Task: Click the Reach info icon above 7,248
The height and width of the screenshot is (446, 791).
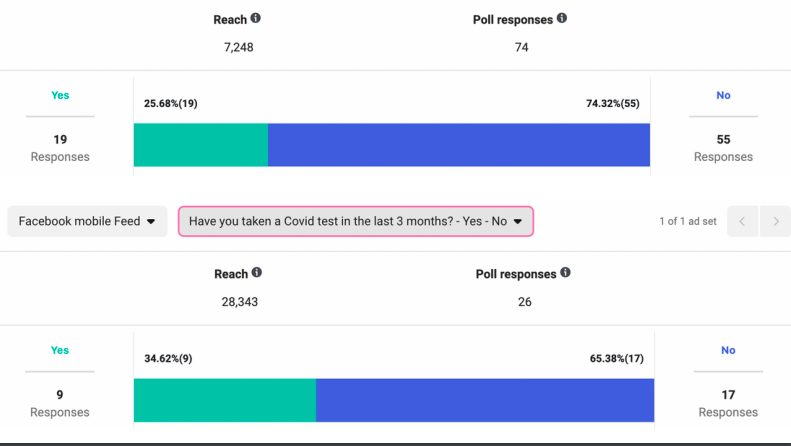Action: 256,18
